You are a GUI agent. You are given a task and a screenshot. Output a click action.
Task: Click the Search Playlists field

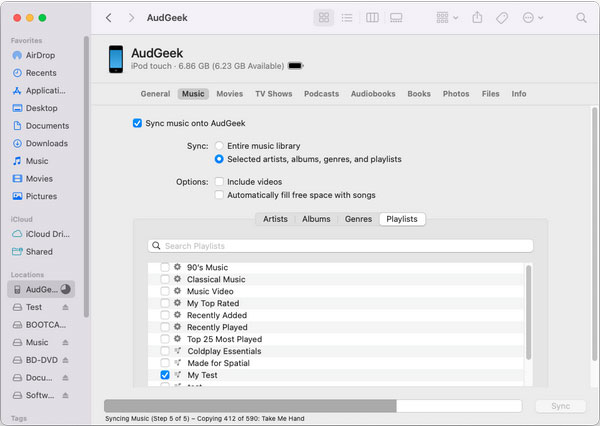click(x=340, y=246)
